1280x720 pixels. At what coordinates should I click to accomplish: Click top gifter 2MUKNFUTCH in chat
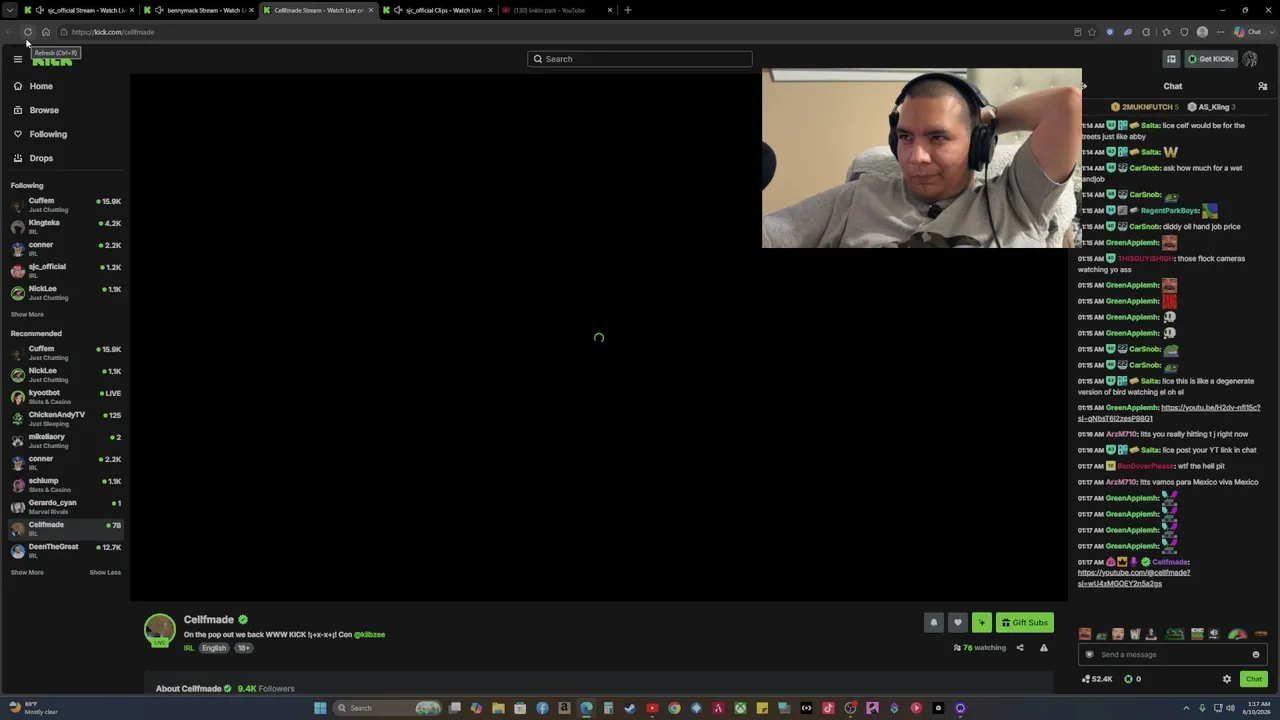(x=1145, y=107)
